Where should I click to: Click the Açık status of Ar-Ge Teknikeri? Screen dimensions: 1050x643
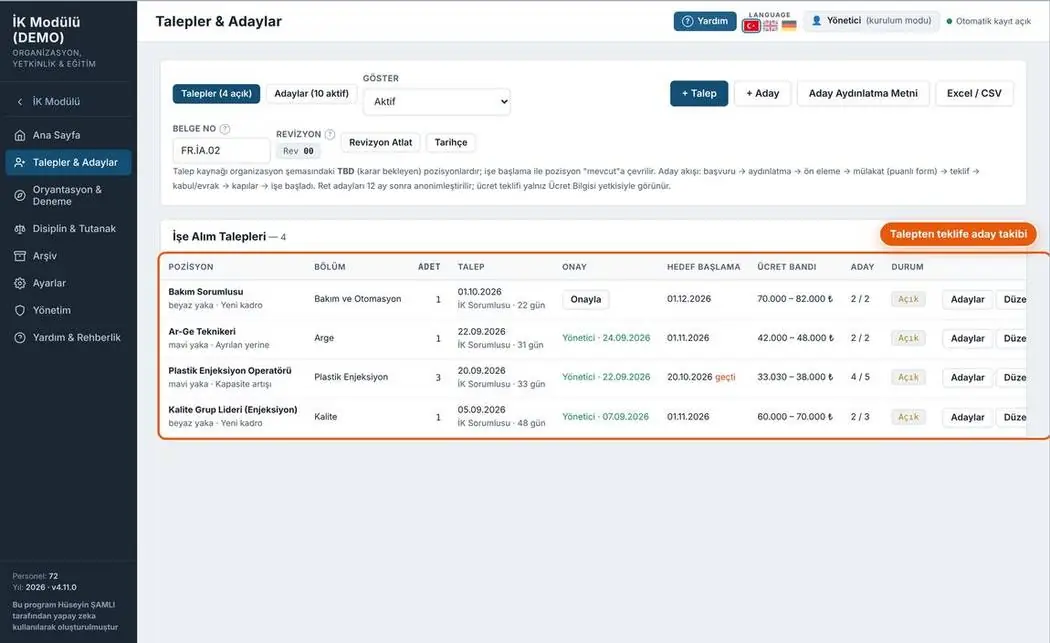tap(908, 338)
